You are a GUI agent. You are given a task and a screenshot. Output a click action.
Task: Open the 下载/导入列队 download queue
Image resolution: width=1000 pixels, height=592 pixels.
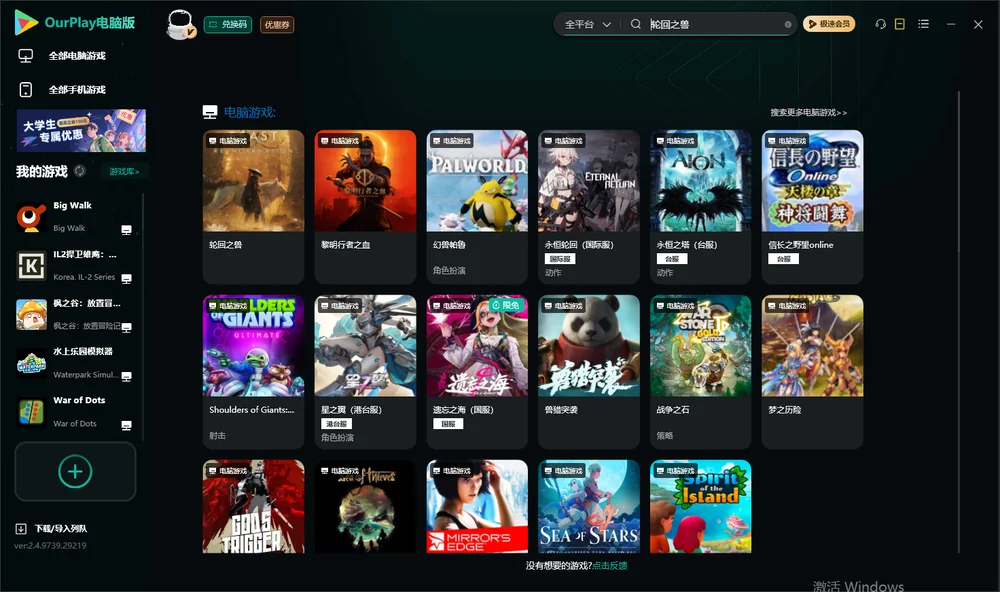coord(52,529)
